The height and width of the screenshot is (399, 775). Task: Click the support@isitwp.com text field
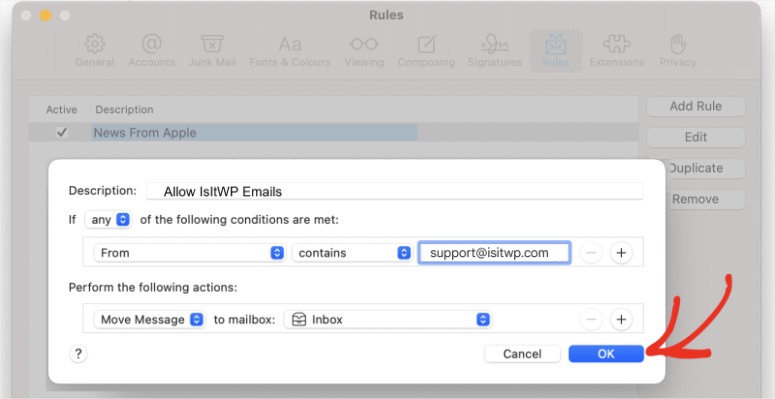pos(494,253)
